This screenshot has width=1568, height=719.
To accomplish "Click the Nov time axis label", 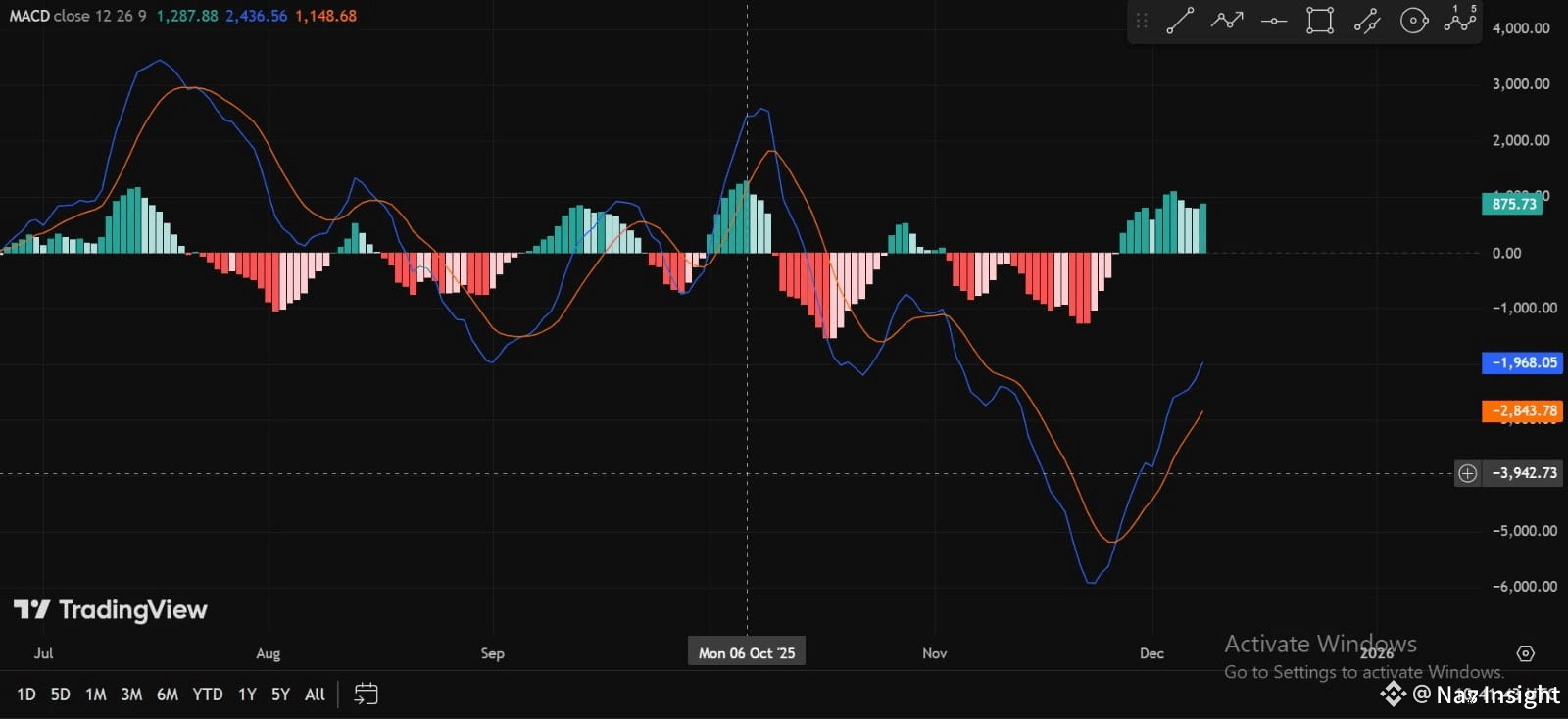I will coord(935,653).
